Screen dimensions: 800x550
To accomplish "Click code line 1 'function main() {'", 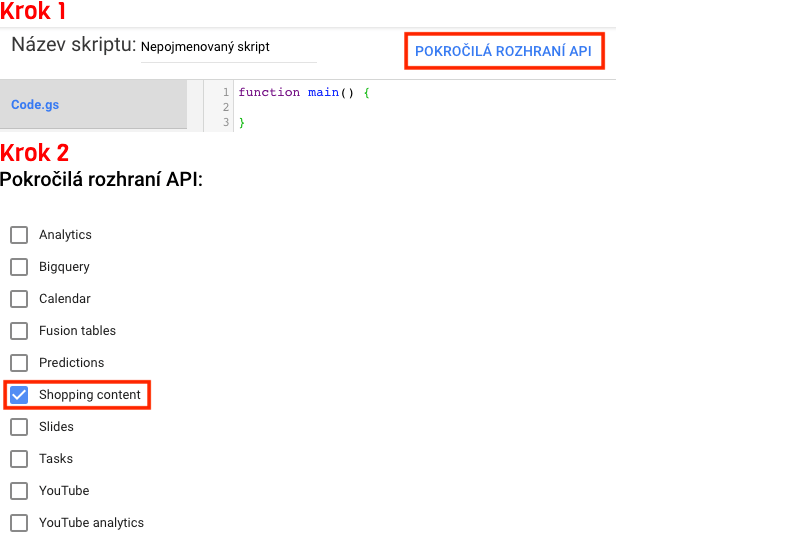I will [304, 92].
